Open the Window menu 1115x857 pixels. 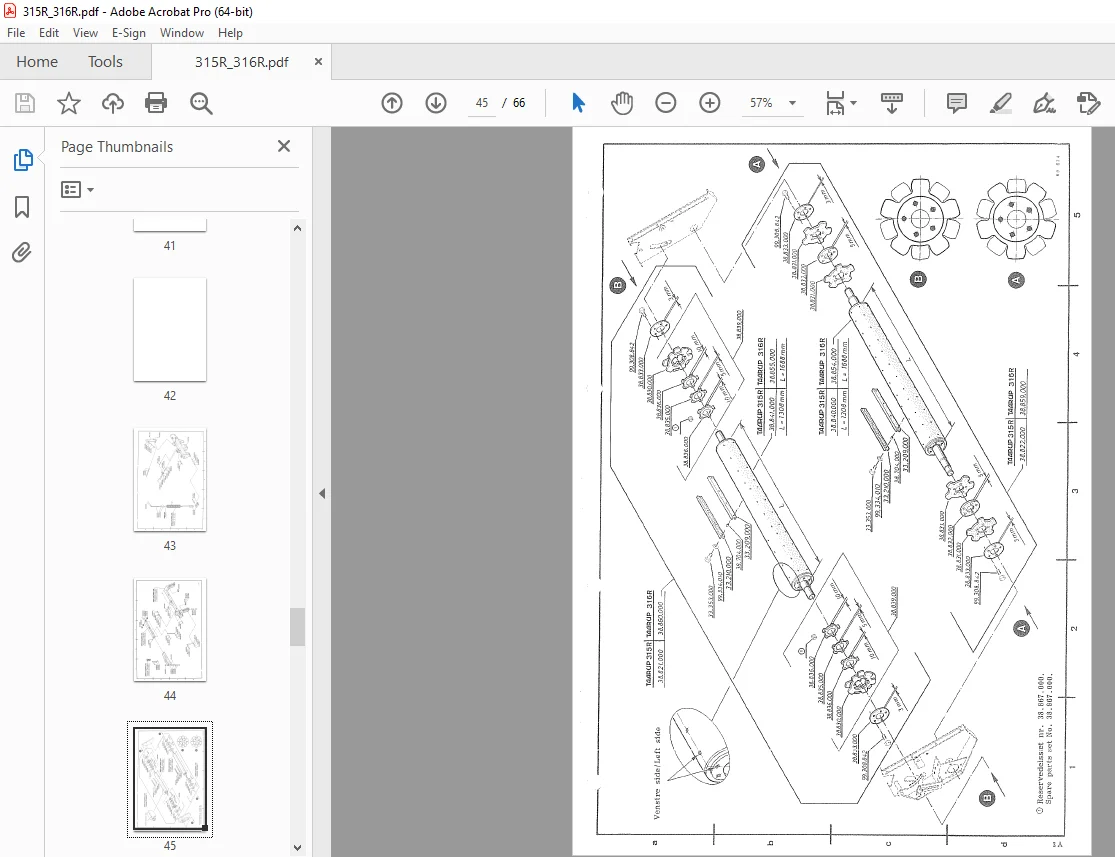click(x=182, y=33)
